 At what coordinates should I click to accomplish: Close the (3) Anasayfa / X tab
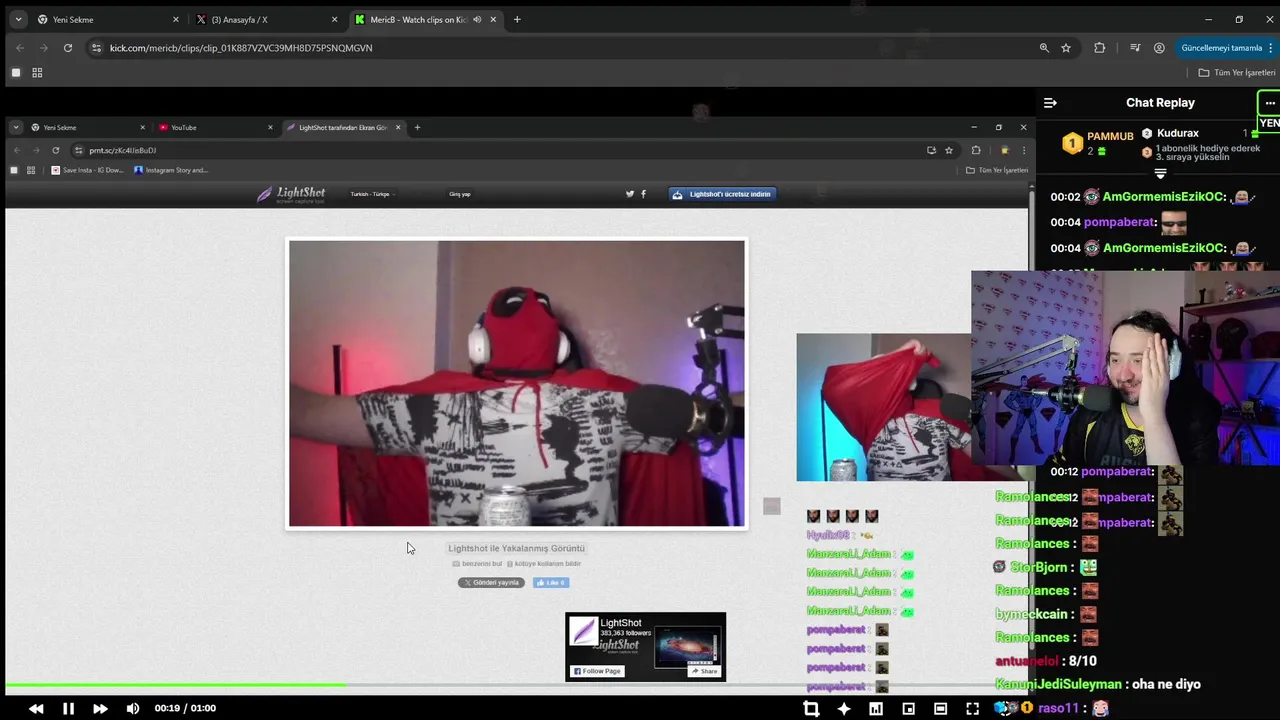334,19
